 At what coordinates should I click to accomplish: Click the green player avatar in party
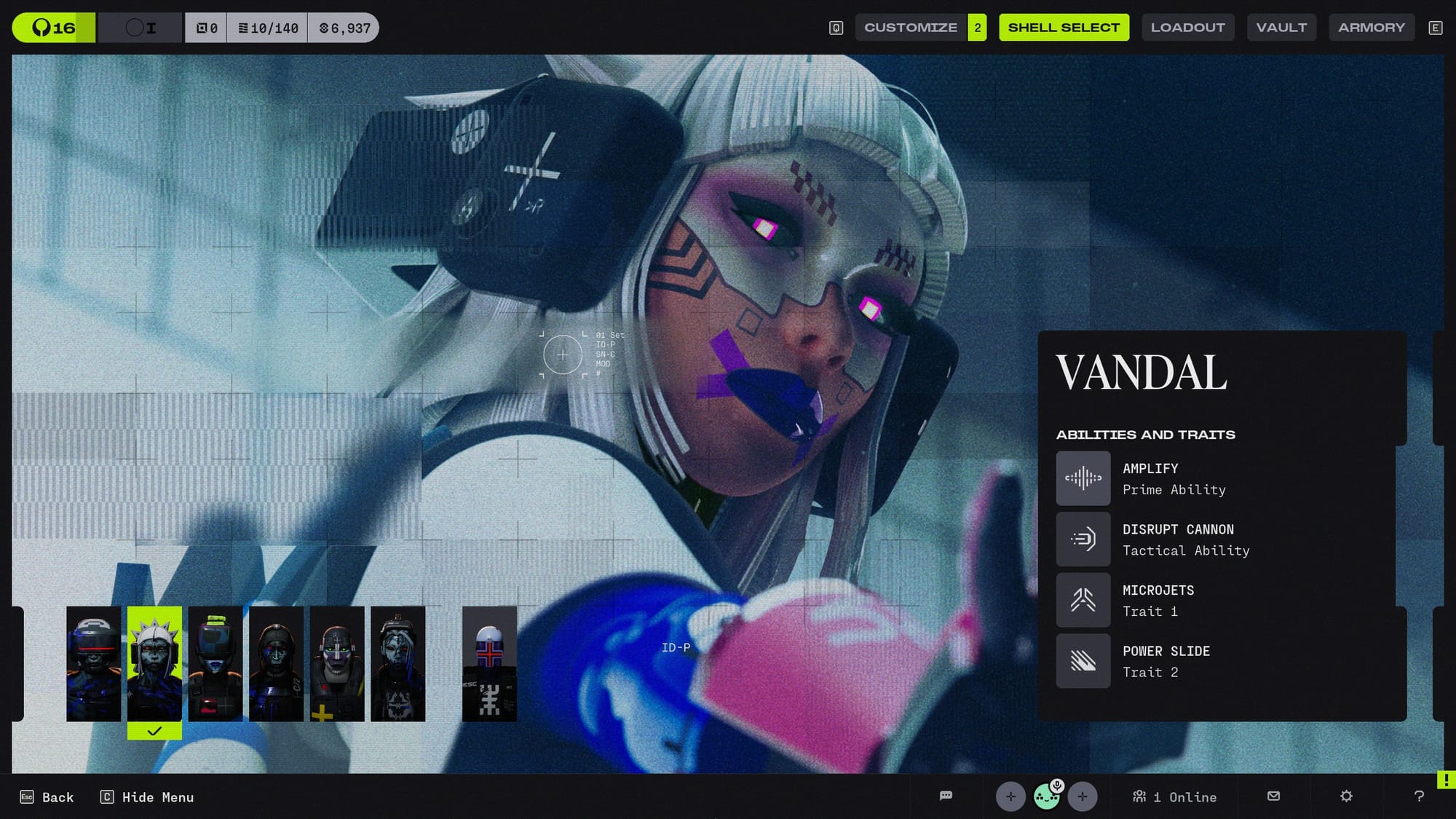point(1047,796)
